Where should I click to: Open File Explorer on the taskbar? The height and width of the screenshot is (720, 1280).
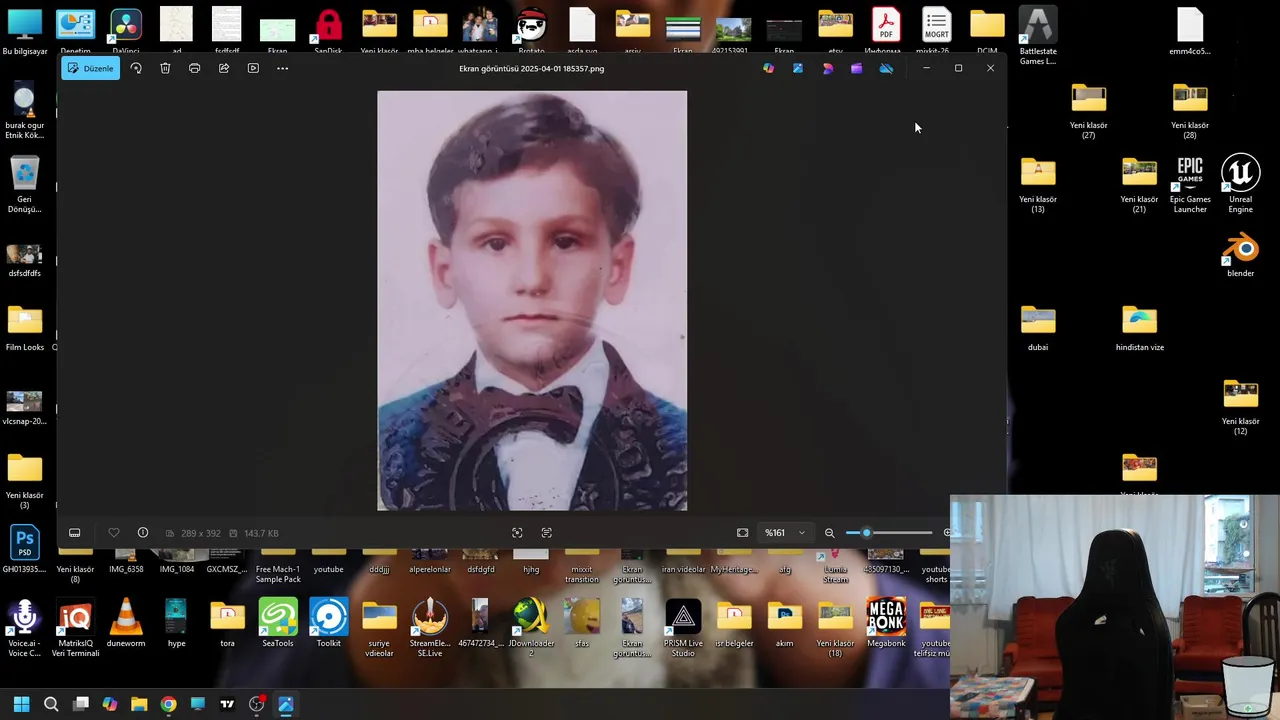pyautogui.click(x=139, y=704)
